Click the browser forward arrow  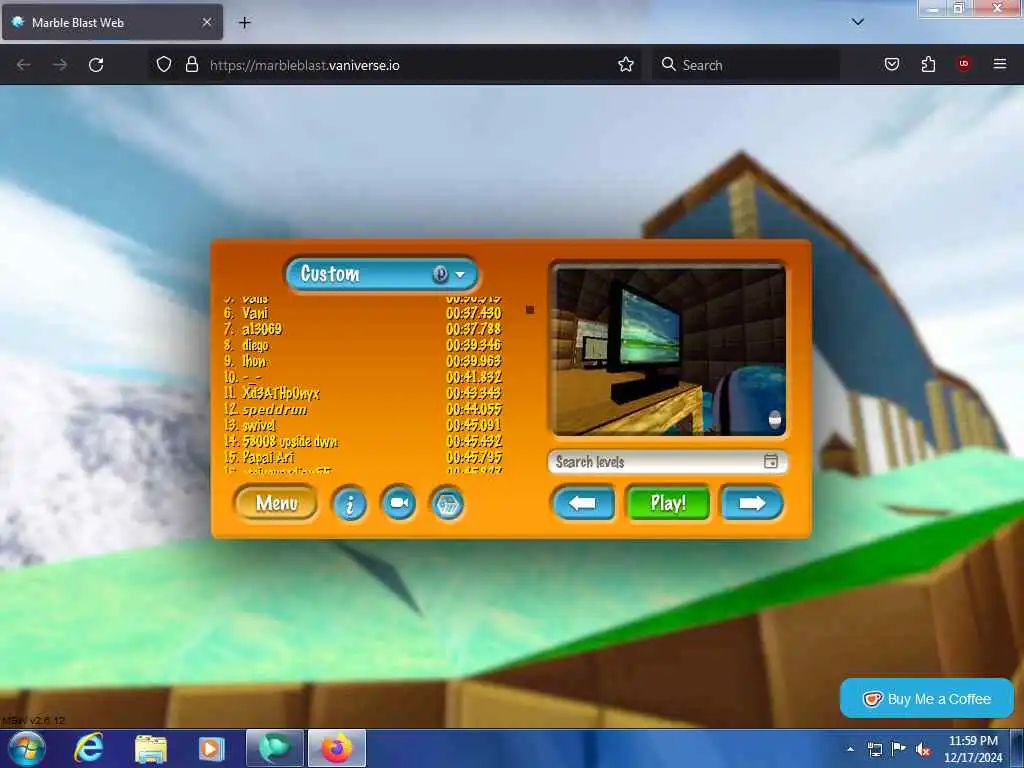[x=60, y=65]
